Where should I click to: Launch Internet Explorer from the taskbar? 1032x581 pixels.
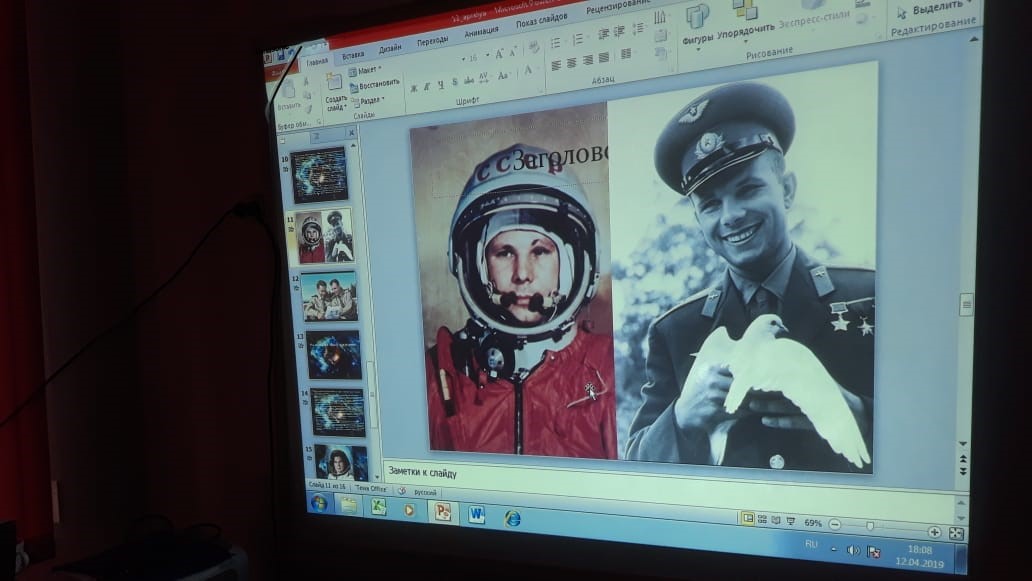pos(513,518)
